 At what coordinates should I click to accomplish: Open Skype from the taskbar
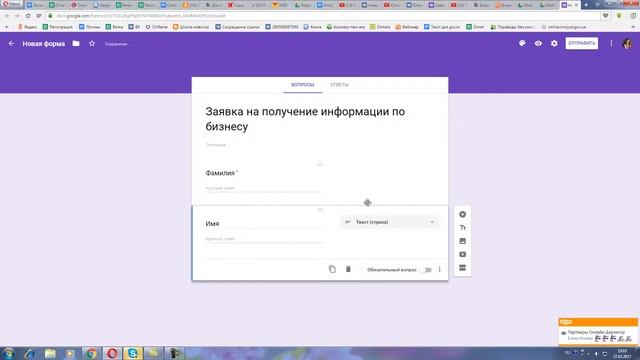[x=133, y=353]
